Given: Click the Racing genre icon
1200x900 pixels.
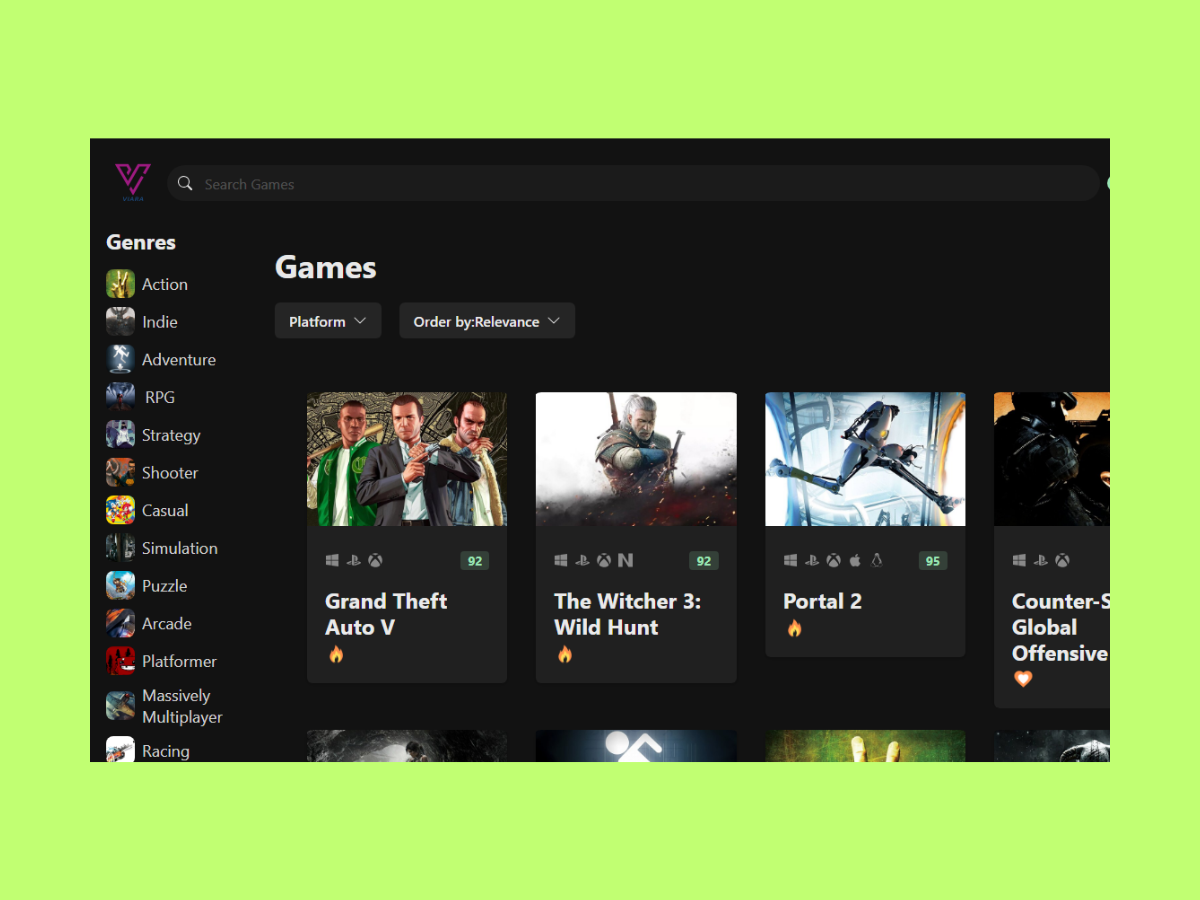Looking at the screenshot, I should pyautogui.click(x=120, y=749).
